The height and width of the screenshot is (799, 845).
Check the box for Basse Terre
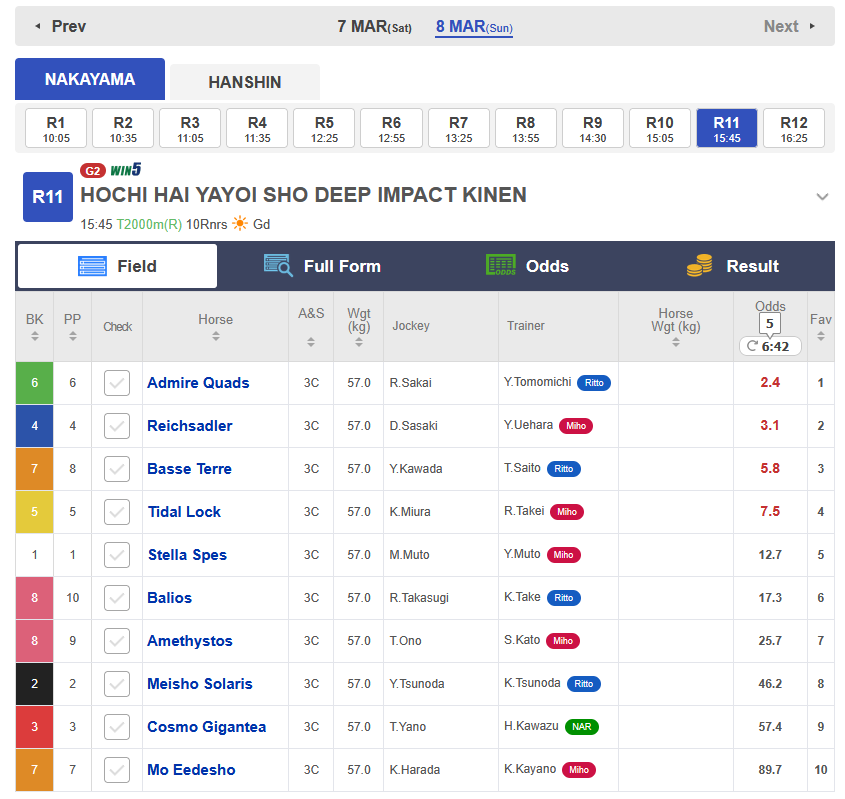pyautogui.click(x=117, y=469)
